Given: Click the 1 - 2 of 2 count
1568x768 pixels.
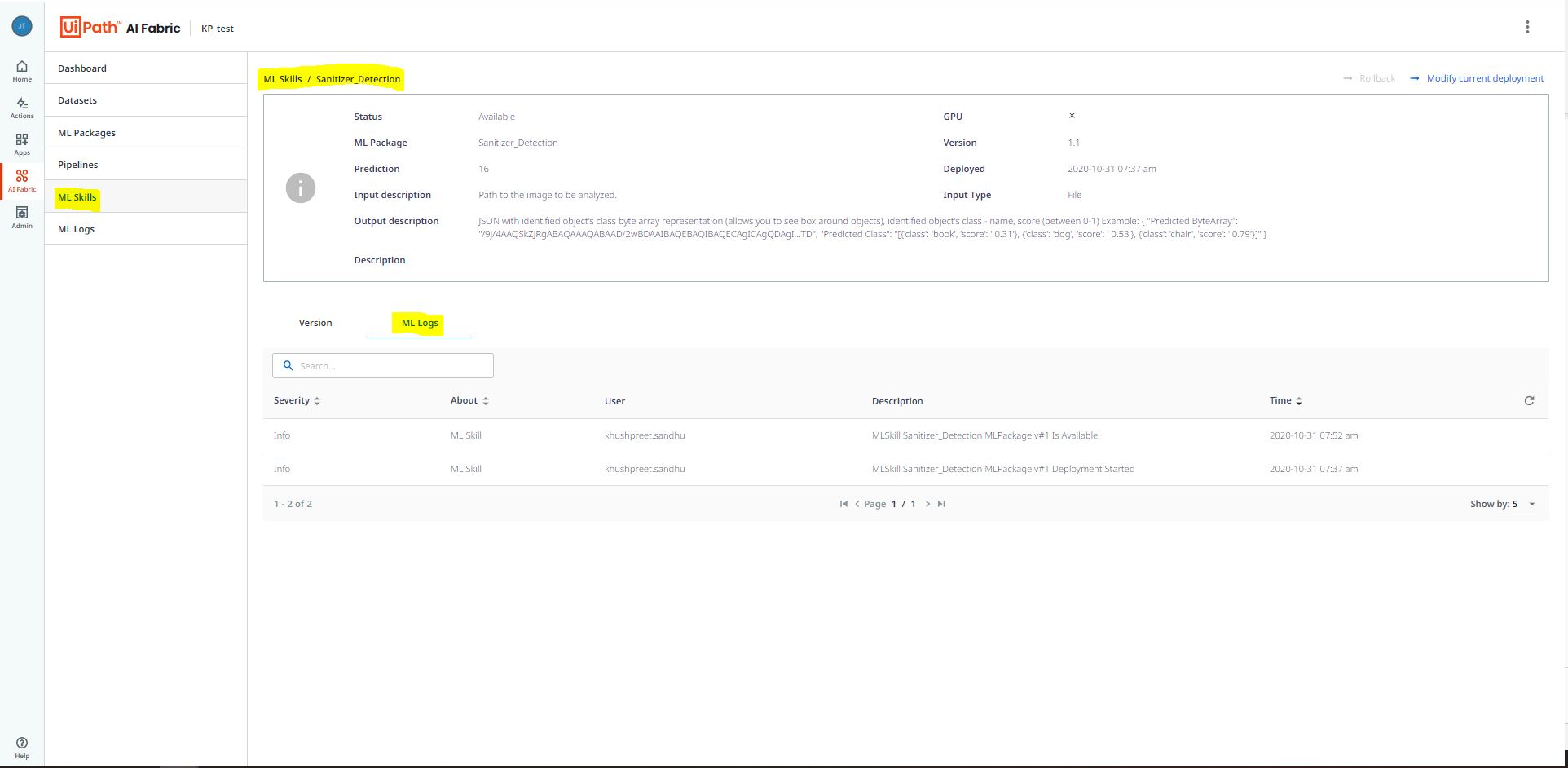Looking at the screenshot, I should point(293,504).
